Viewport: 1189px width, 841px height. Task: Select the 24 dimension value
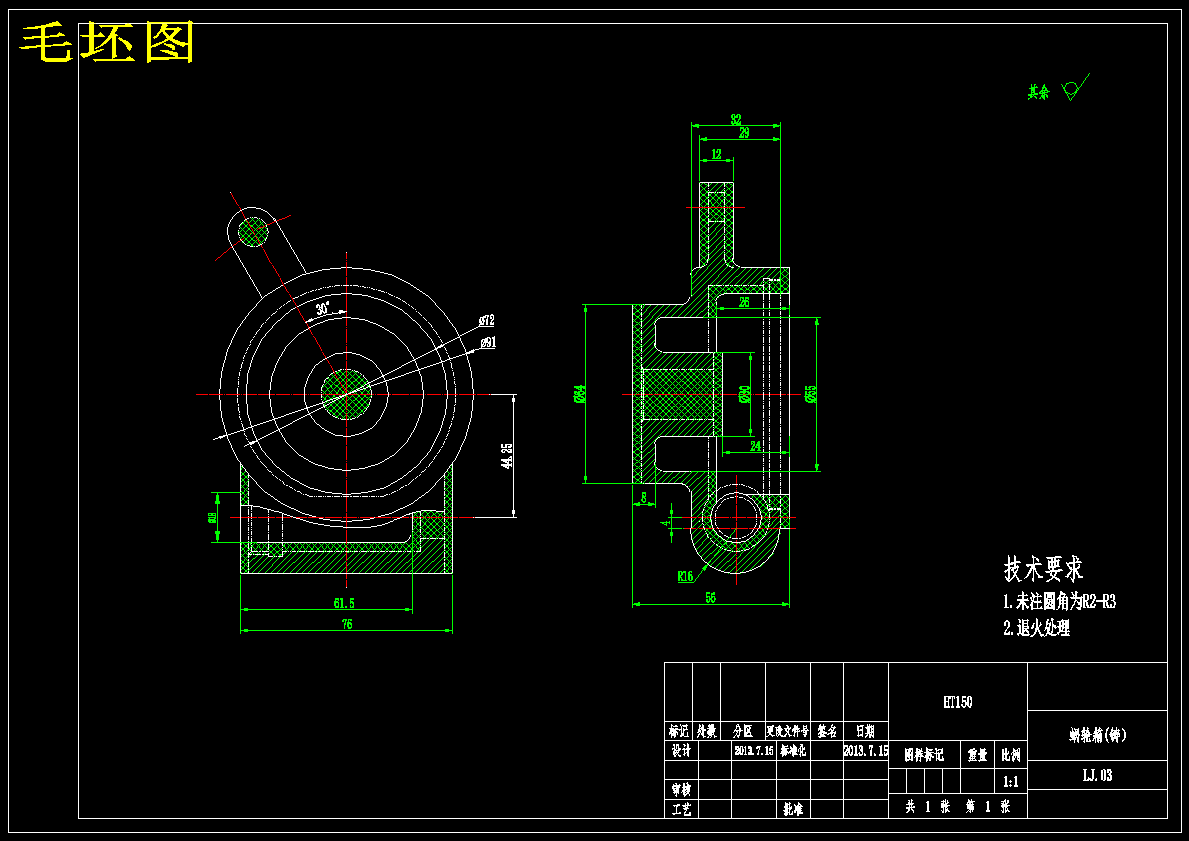(755, 446)
